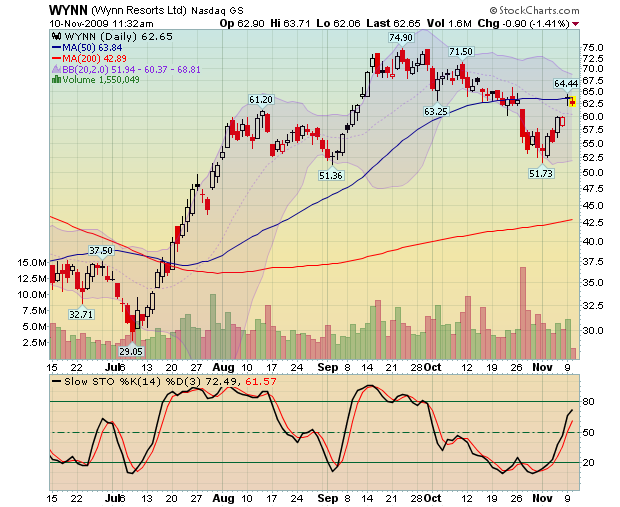Screen dimensions: 620x507
Task: Click the WYNN ticker symbol title
Action: (x=68, y=10)
